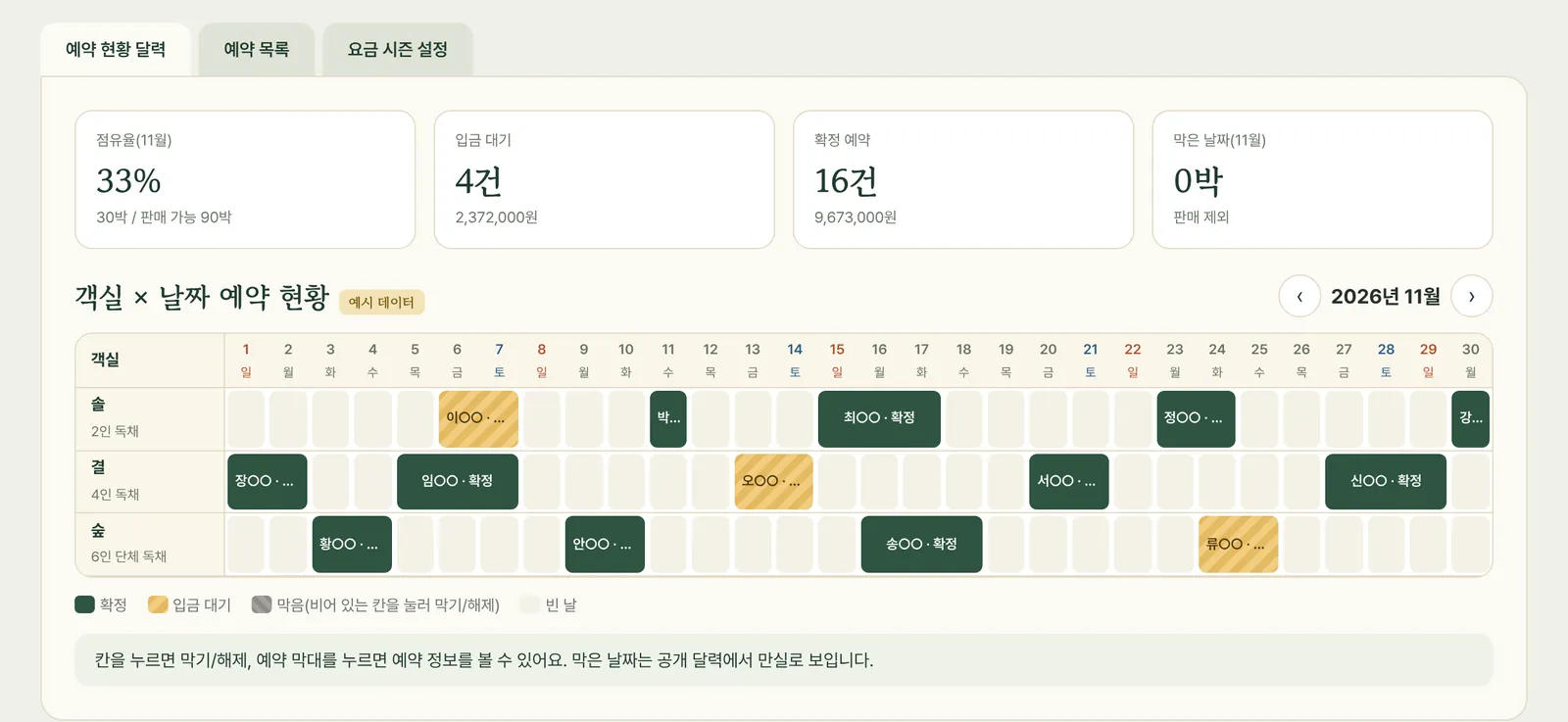Image resolution: width=1568 pixels, height=722 pixels.
Task: Click the 확정 green legend swatch
Action: [84, 604]
